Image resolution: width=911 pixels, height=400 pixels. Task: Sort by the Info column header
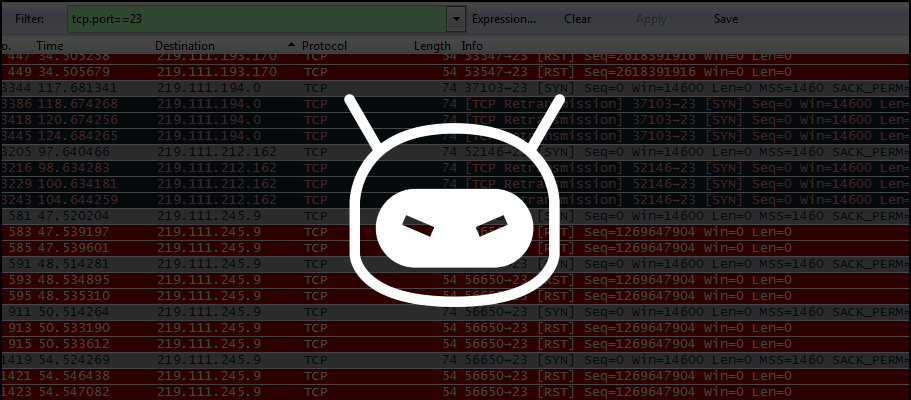click(x=472, y=45)
